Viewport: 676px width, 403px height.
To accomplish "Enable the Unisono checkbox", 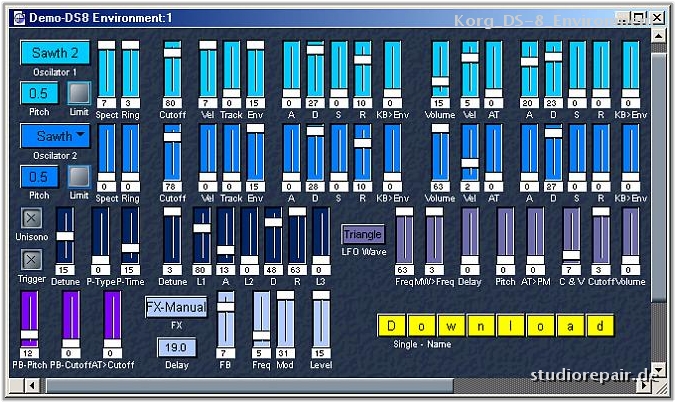I will tap(31, 220).
